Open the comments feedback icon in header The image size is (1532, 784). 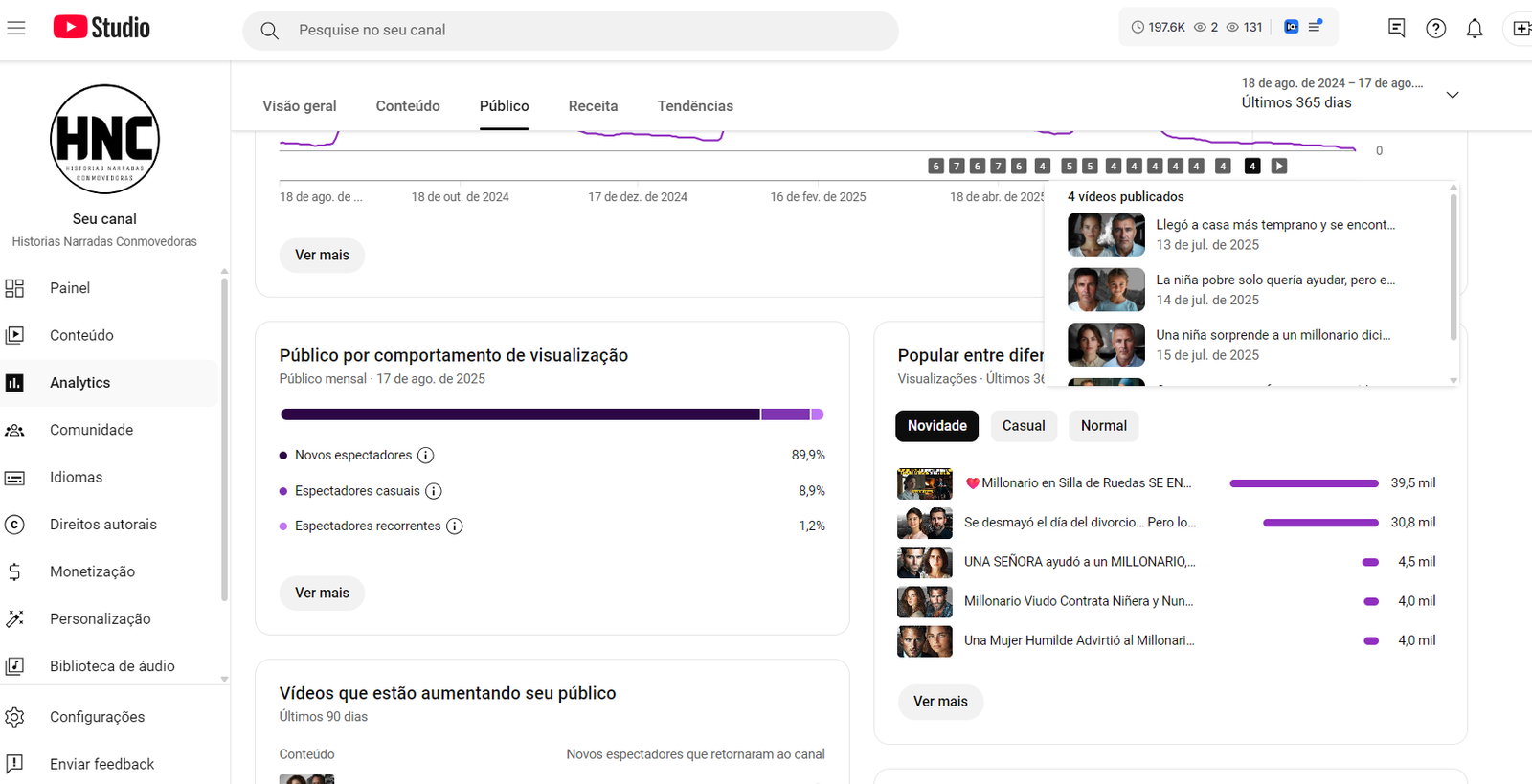tap(1397, 29)
